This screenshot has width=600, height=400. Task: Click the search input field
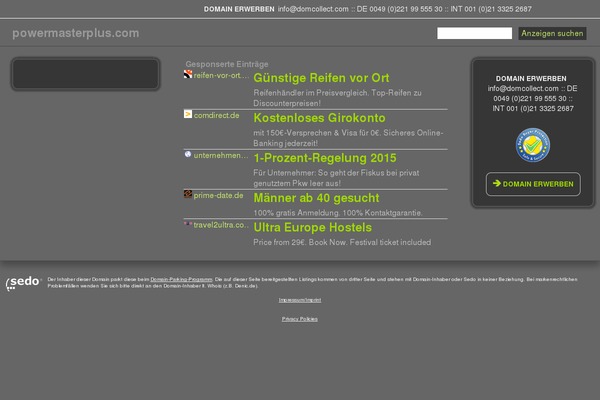tap(474, 33)
